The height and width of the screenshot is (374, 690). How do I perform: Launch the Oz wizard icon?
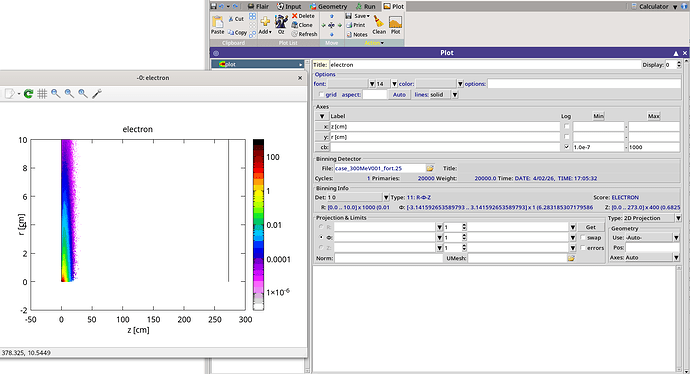[x=281, y=21]
